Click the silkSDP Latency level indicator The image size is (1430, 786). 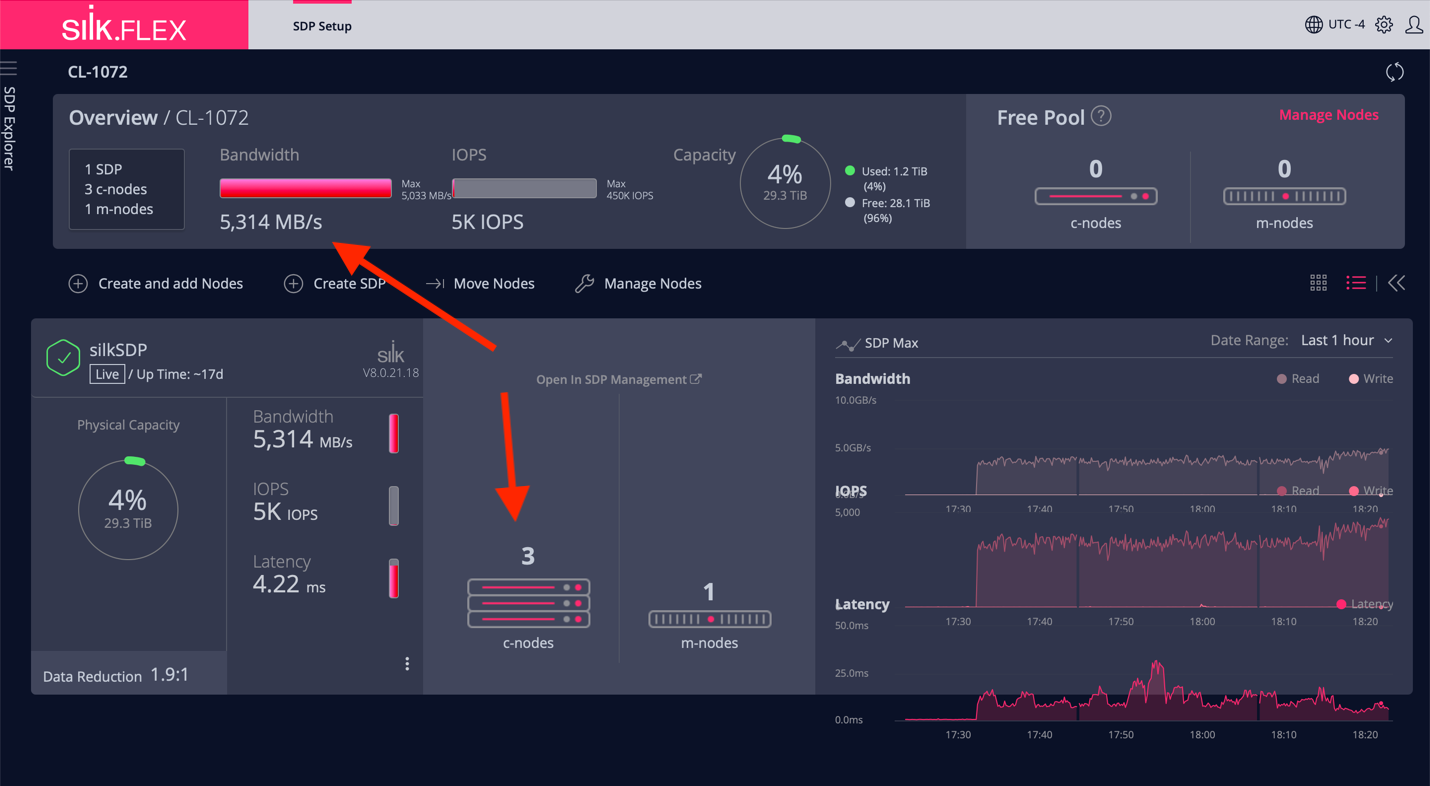pyautogui.click(x=394, y=579)
